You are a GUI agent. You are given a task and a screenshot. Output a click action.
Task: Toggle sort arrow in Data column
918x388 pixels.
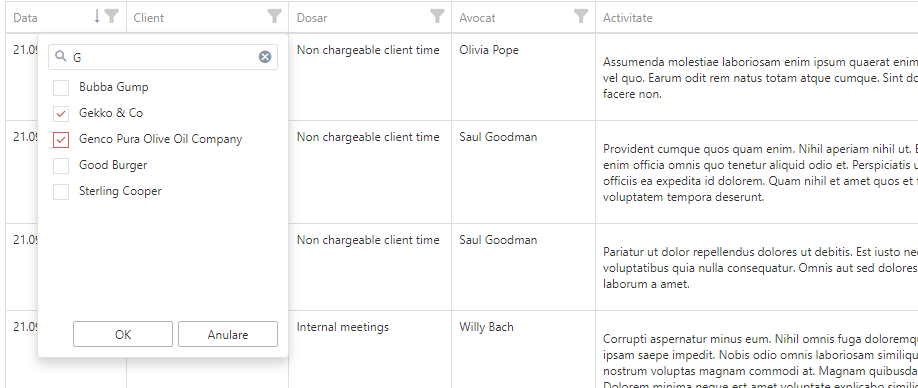pos(97,16)
